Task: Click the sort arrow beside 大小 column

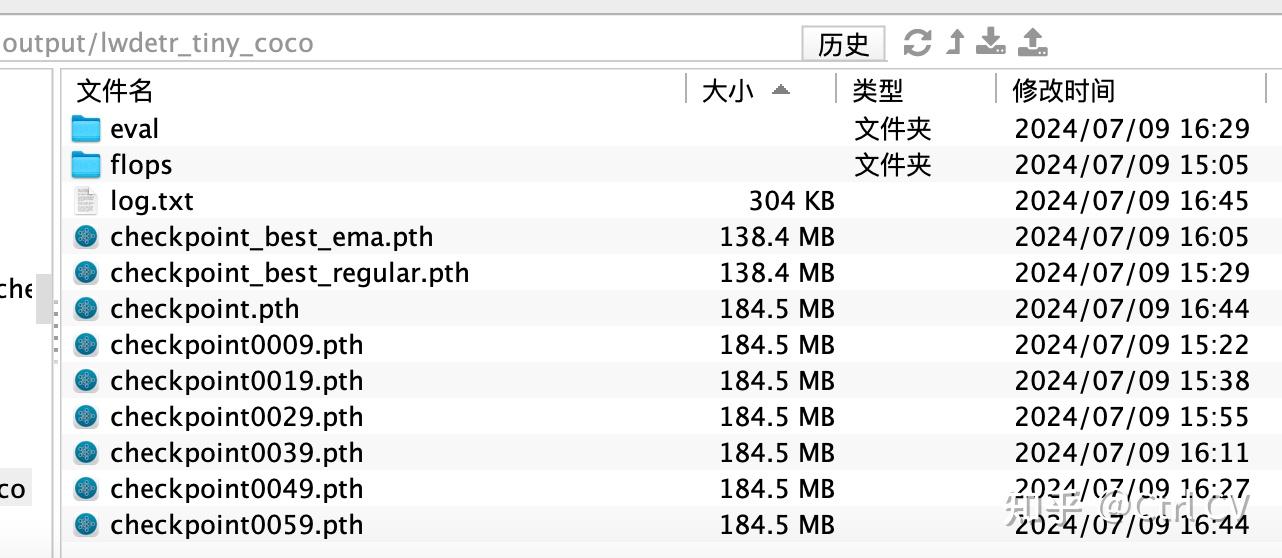Action: (781, 90)
